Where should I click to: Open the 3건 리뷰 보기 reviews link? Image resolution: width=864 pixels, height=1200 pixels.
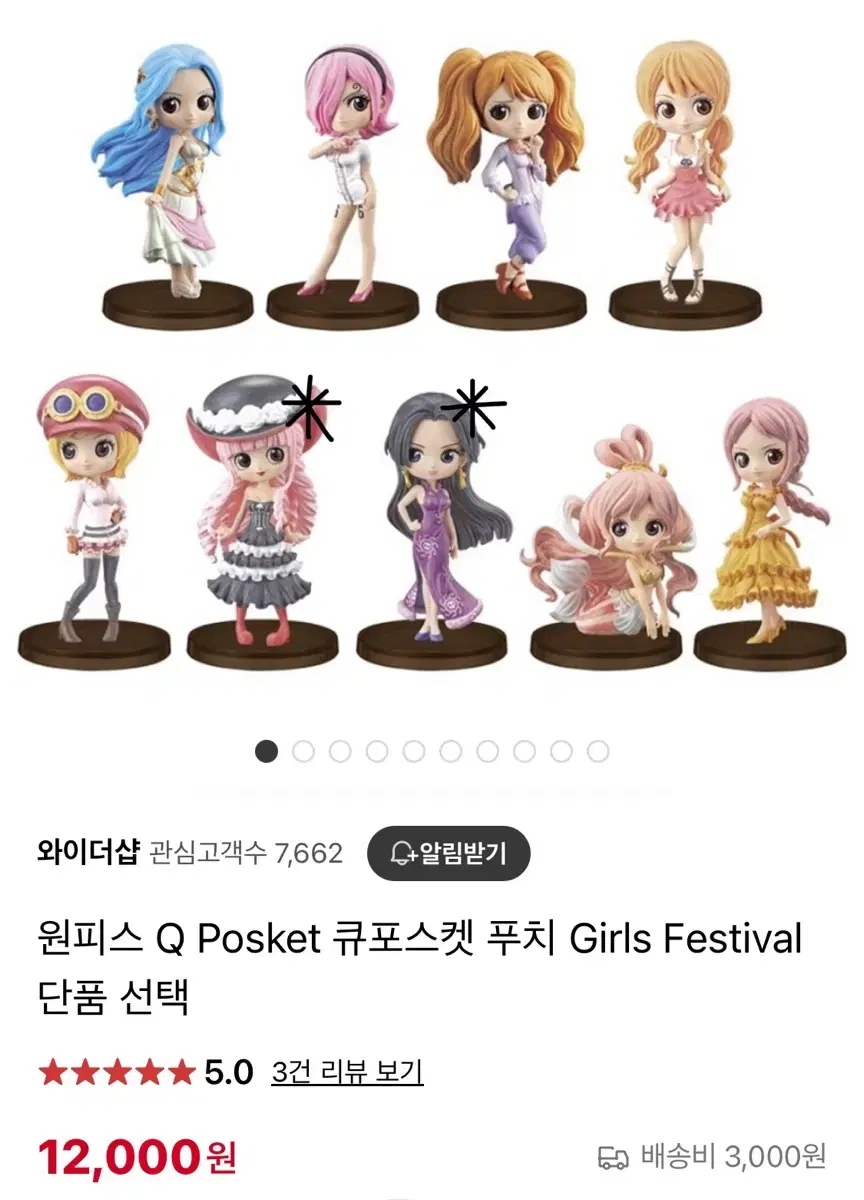(347, 1072)
